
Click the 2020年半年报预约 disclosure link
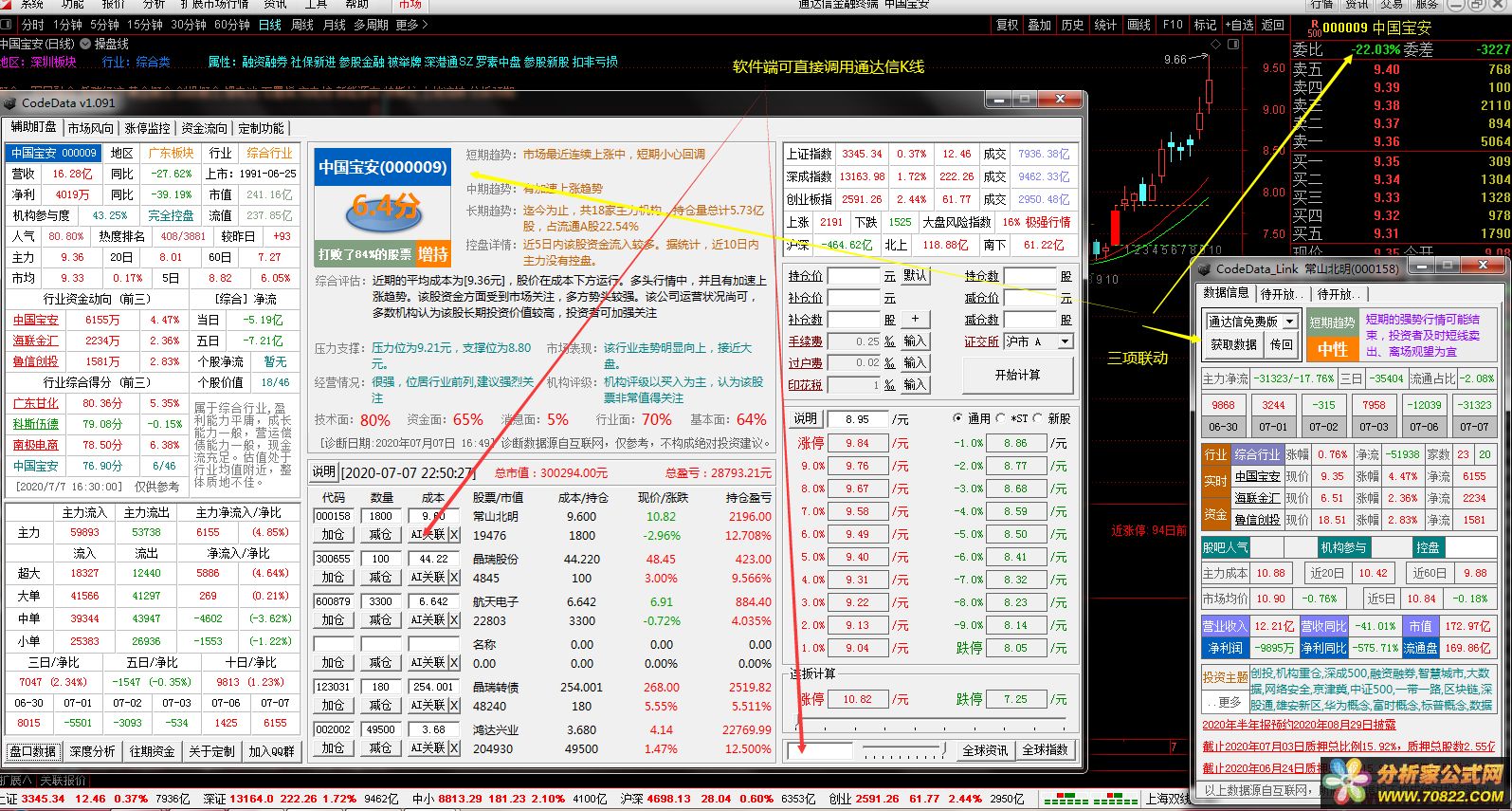point(1299,725)
